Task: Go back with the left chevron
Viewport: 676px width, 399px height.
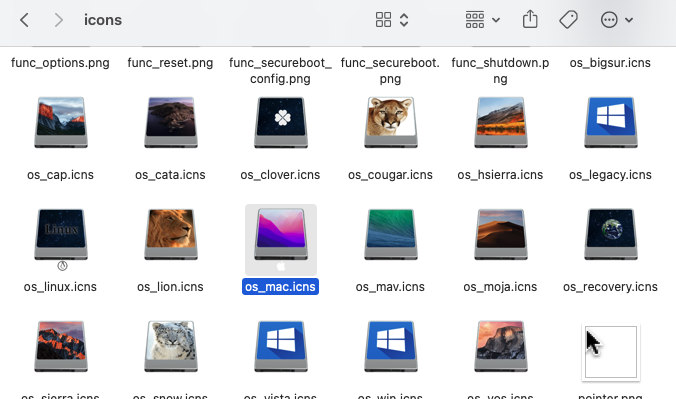Action: pos(25,20)
